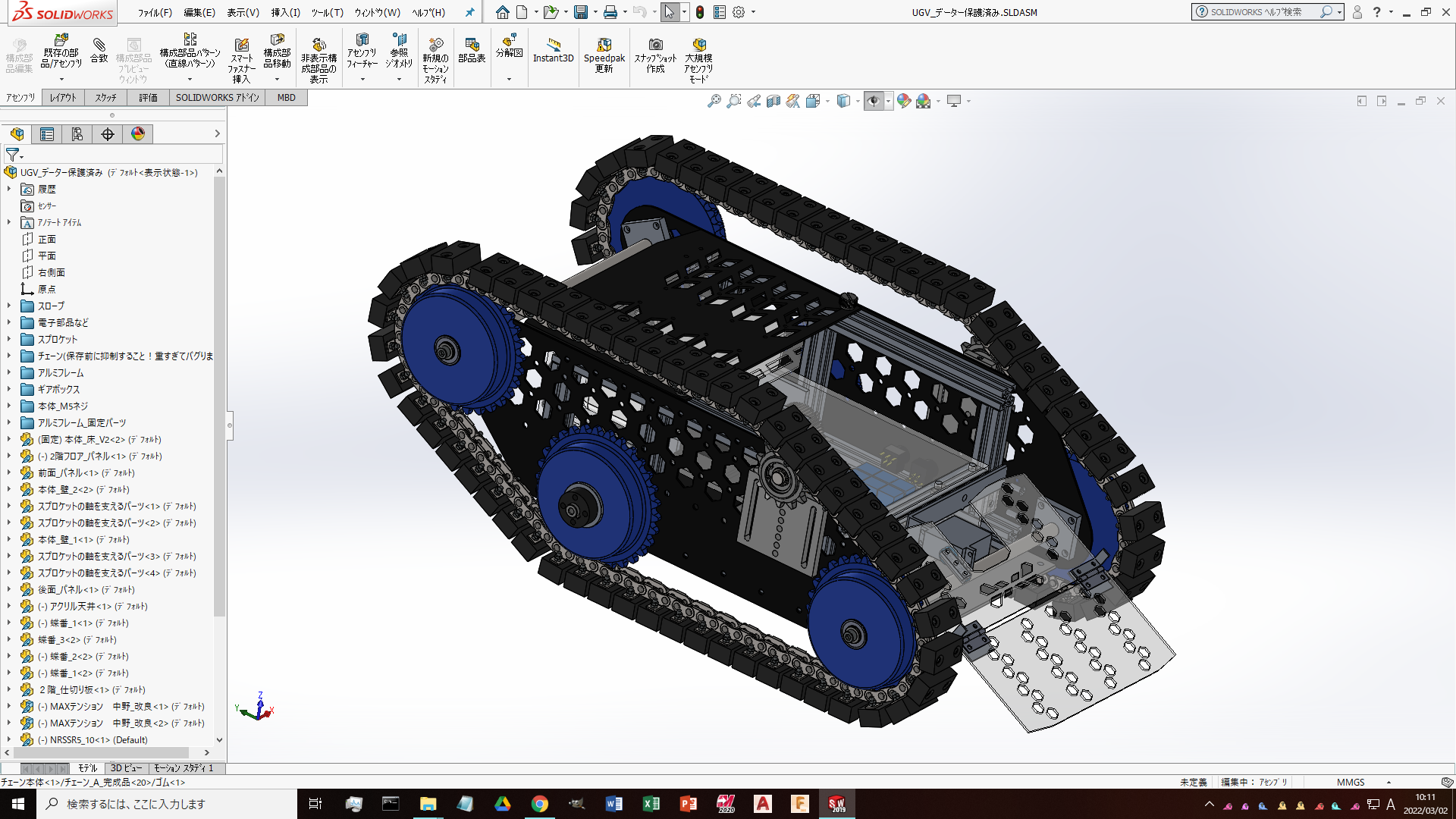Viewport: 1456px width, 819px height.
Task: Click the Save icon
Action: point(581,12)
